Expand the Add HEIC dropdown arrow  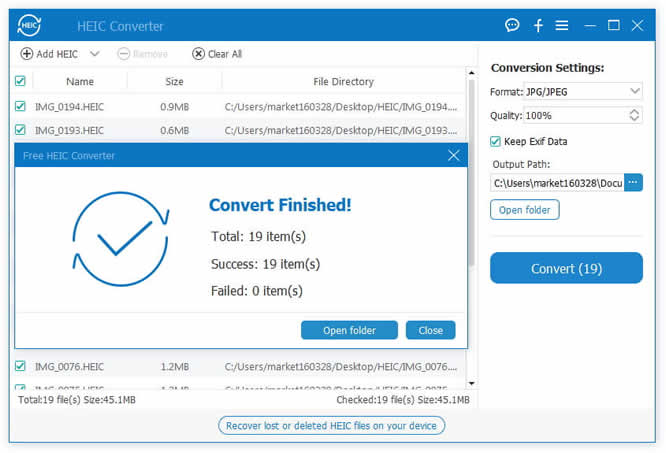[x=95, y=54]
